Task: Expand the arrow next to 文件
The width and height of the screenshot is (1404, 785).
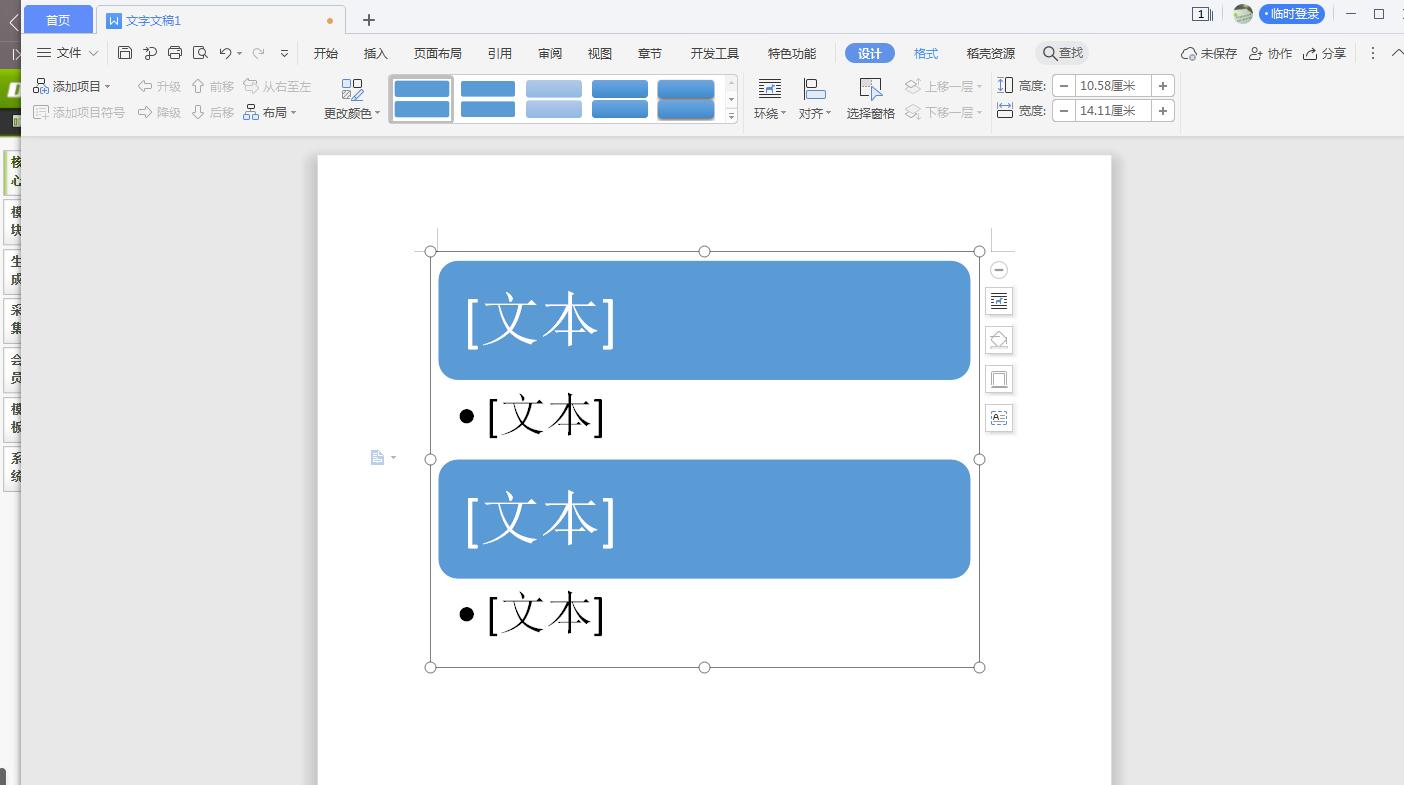Action: (94, 53)
